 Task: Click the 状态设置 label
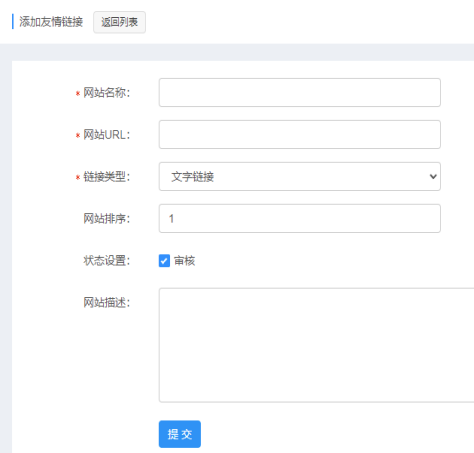(106, 261)
